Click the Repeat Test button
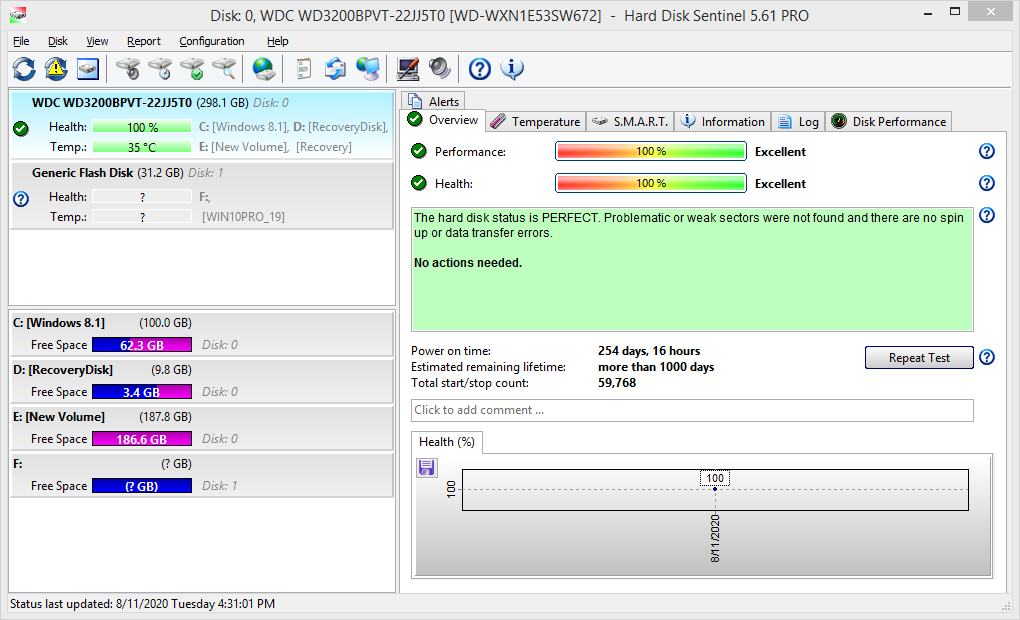 (x=919, y=358)
